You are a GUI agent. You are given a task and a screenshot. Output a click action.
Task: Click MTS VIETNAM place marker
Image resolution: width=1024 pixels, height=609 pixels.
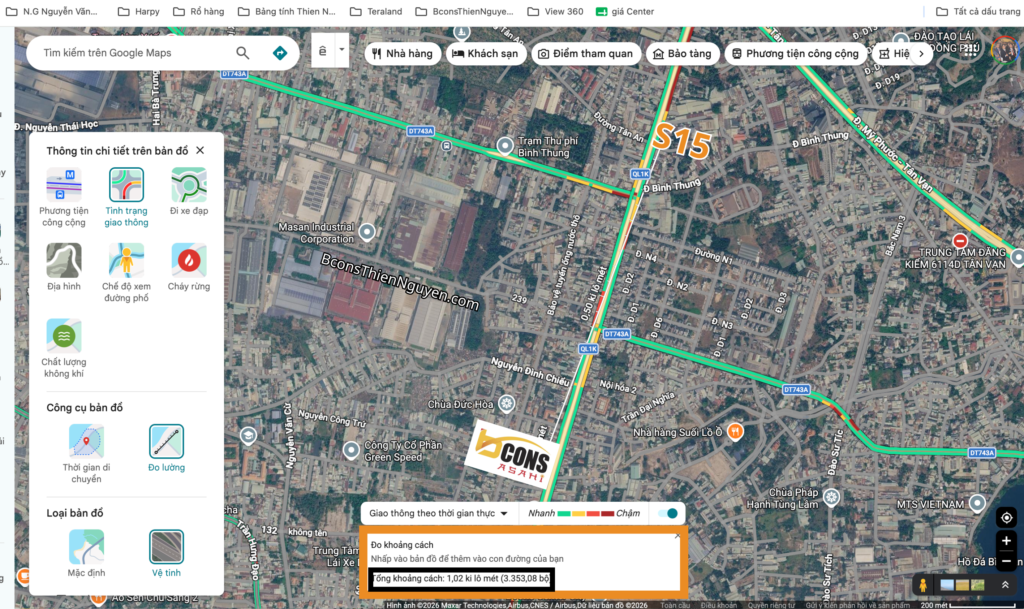tap(977, 503)
